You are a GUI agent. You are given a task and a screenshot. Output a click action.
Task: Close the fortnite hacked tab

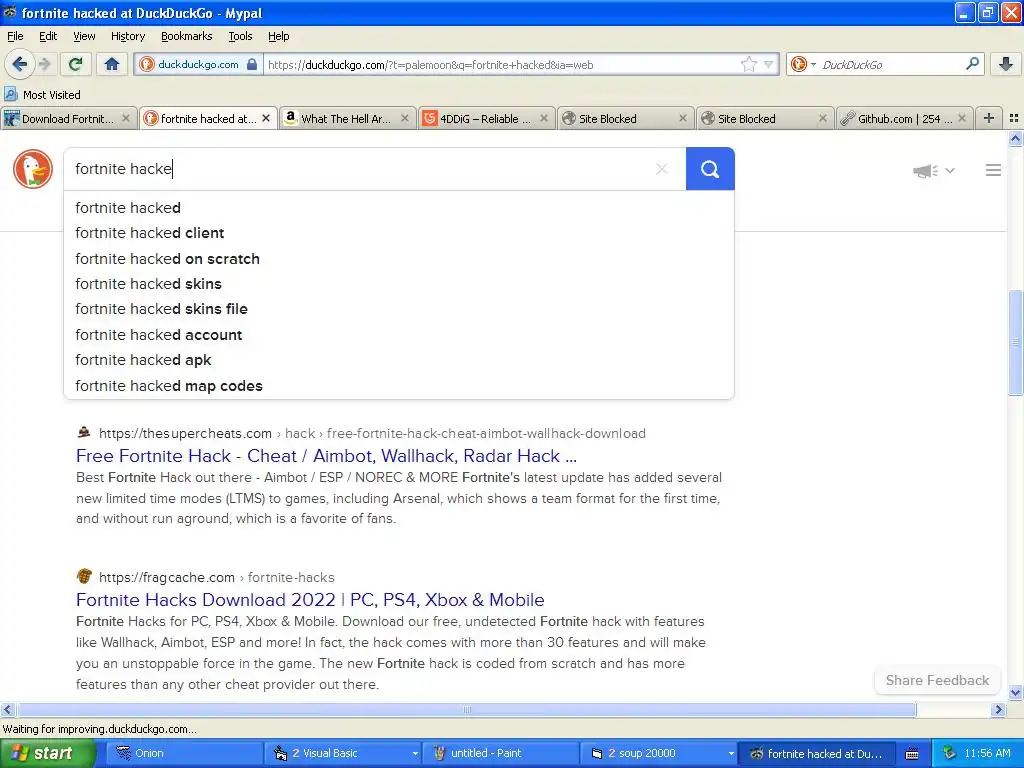pyautogui.click(x=266, y=118)
